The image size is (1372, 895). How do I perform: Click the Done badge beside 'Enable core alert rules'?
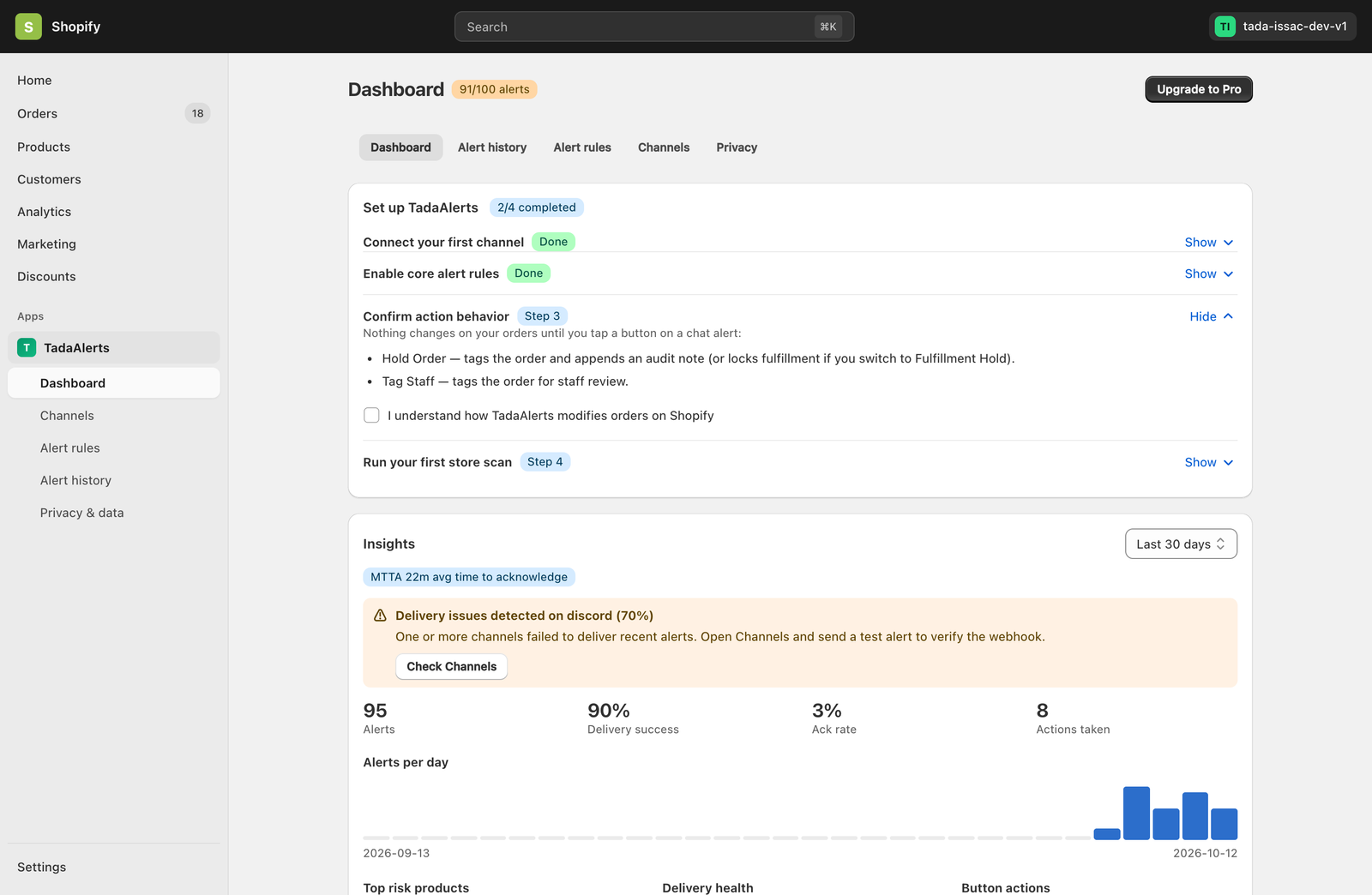click(528, 273)
